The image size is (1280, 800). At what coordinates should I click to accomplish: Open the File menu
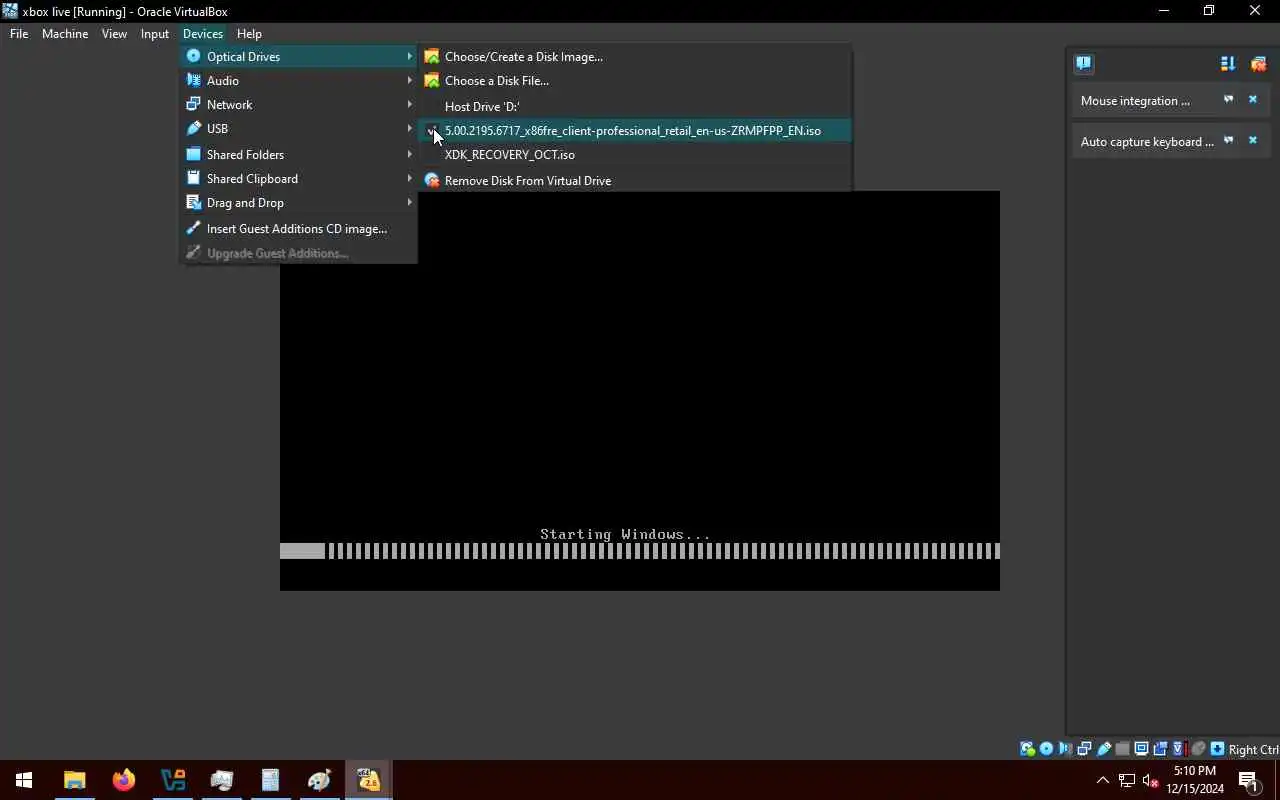[19, 33]
